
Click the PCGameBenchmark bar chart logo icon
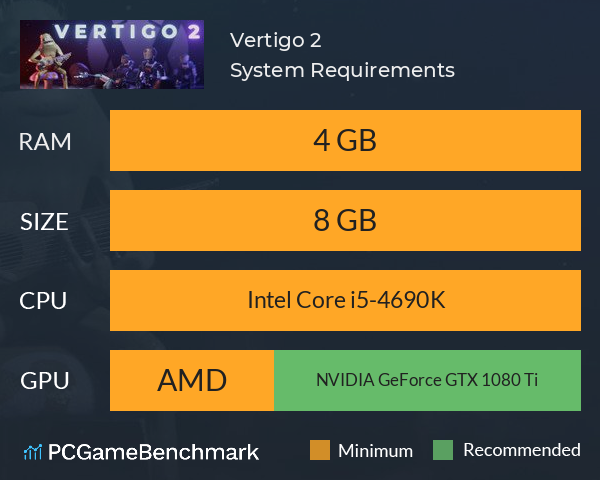coord(33,452)
